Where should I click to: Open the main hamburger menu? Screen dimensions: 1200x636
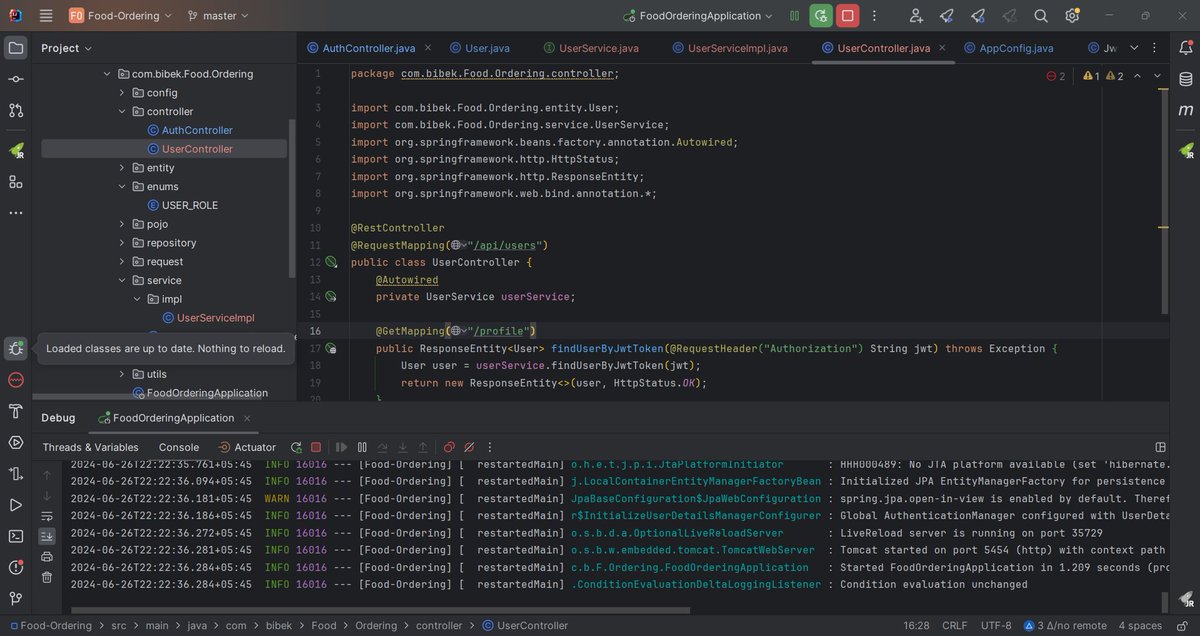tap(46, 16)
